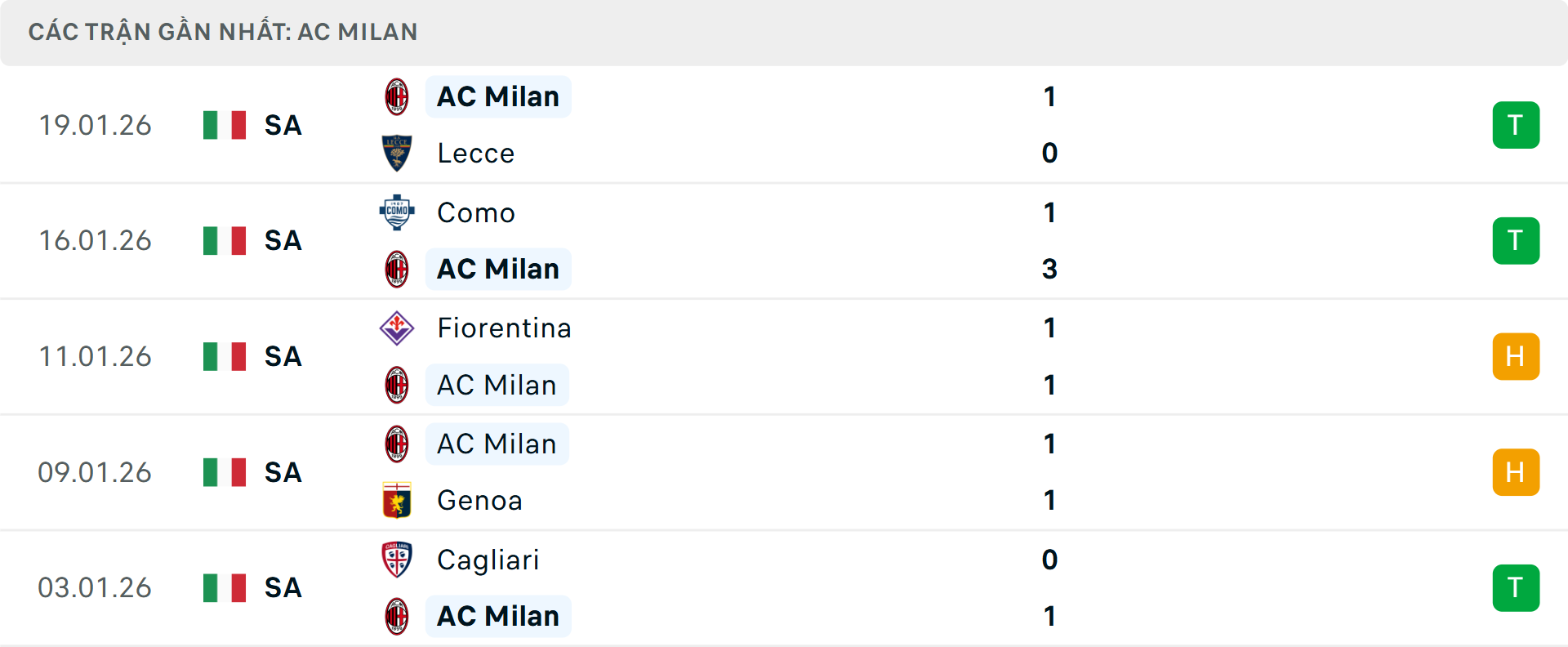Select the Lecce club logo
Image resolution: width=1568 pixels, height=647 pixels.
coord(398,153)
